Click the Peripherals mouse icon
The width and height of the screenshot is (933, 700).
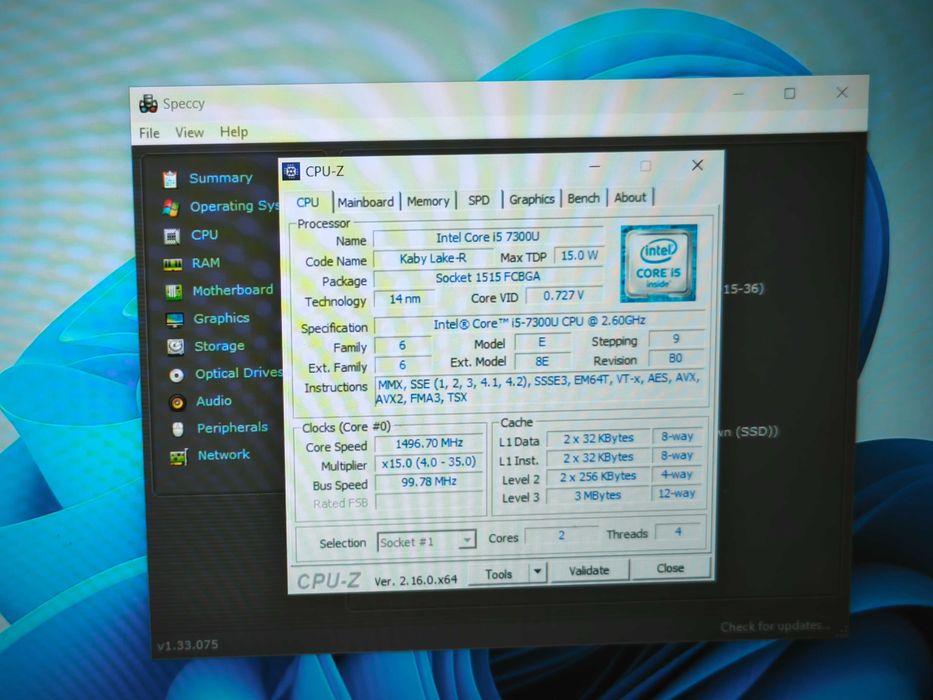(178, 429)
